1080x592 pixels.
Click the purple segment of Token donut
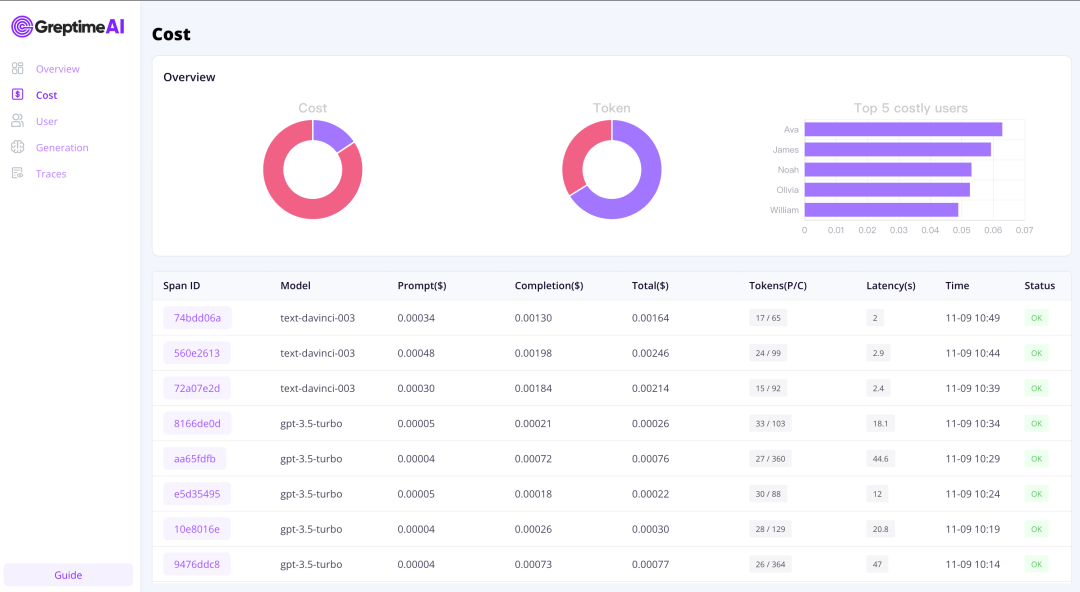tap(640, 190)
